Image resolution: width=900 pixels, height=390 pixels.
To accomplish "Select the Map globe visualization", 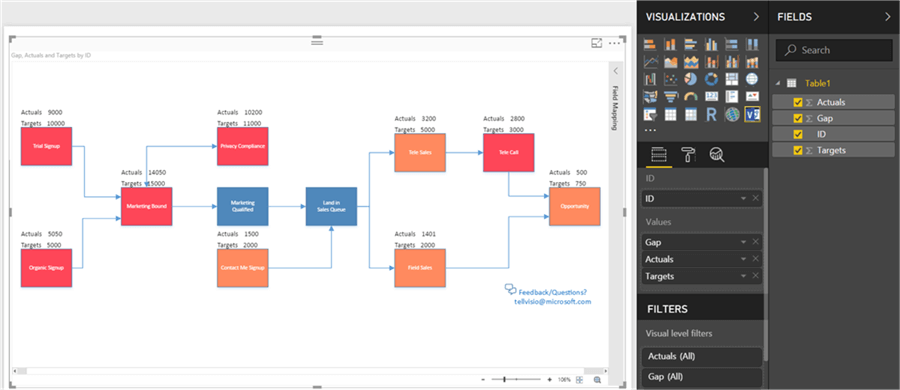I will [x=752, y=79].
